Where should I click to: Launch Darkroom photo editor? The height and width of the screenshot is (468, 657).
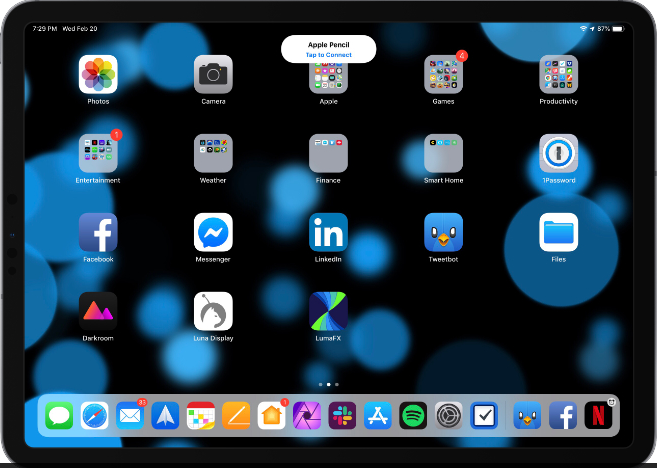(98, 311)
